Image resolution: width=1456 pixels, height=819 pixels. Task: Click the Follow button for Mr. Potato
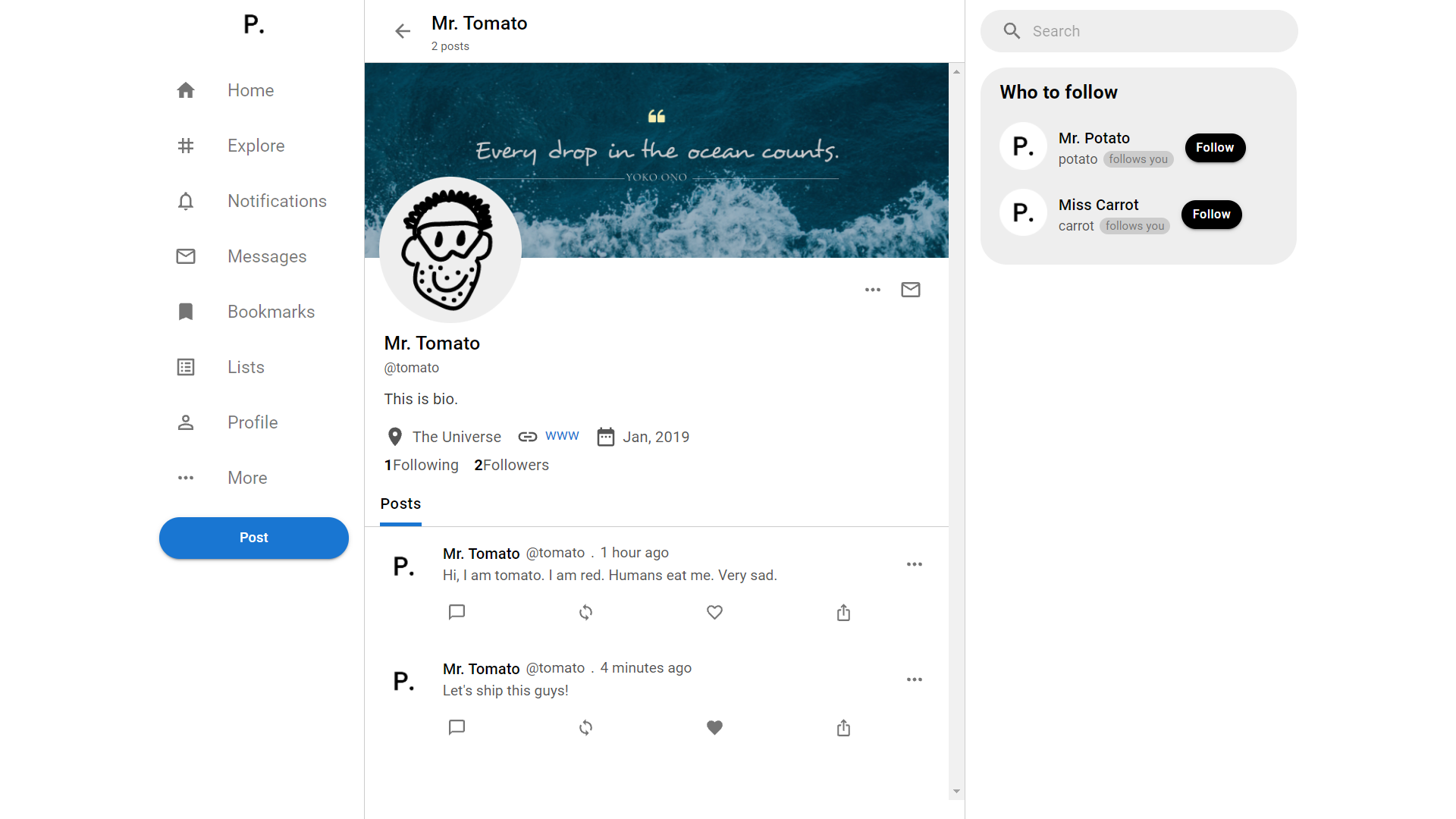coord(1214,147)
